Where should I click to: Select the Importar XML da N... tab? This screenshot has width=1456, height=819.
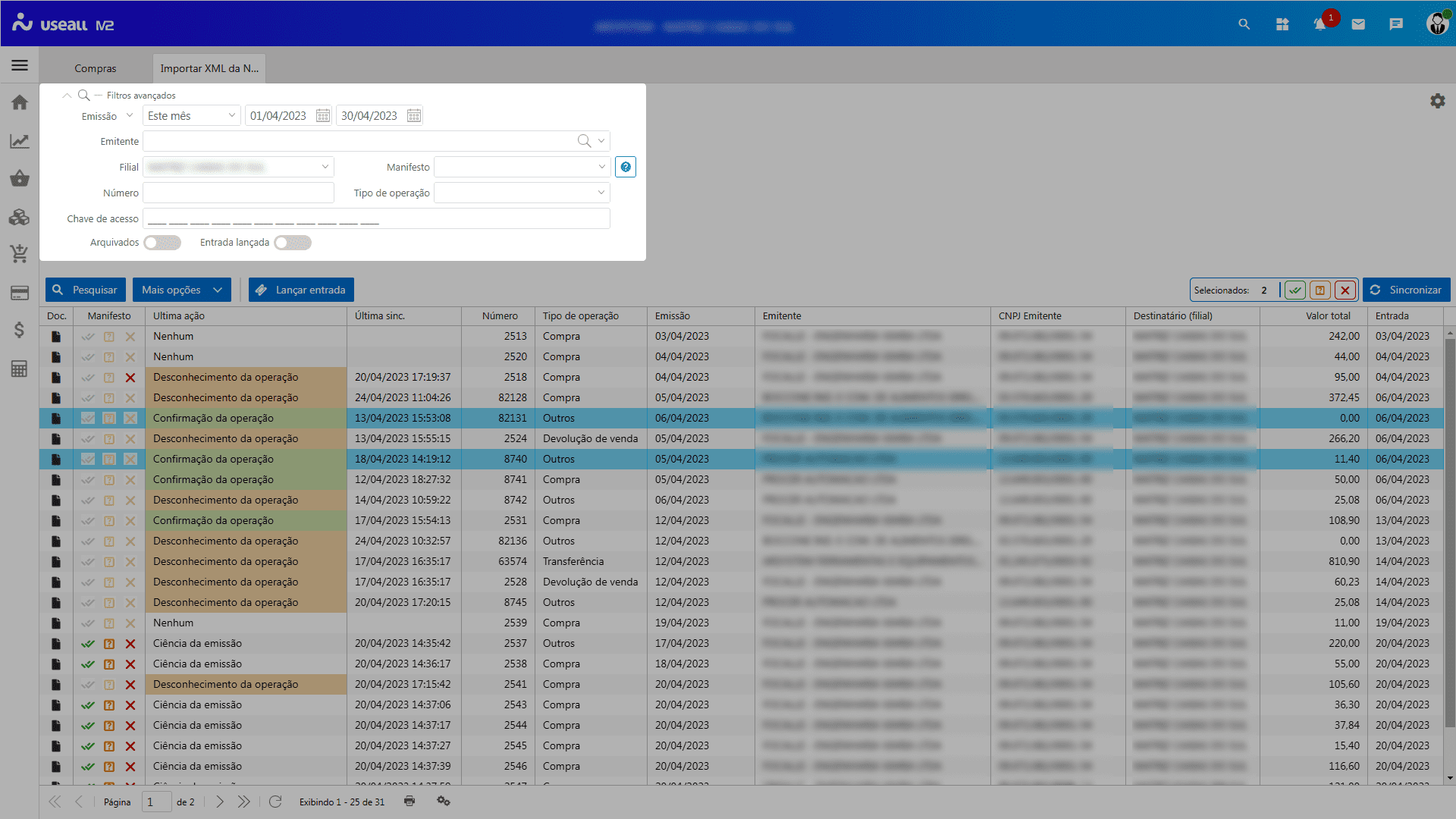(x=209, y=68)
